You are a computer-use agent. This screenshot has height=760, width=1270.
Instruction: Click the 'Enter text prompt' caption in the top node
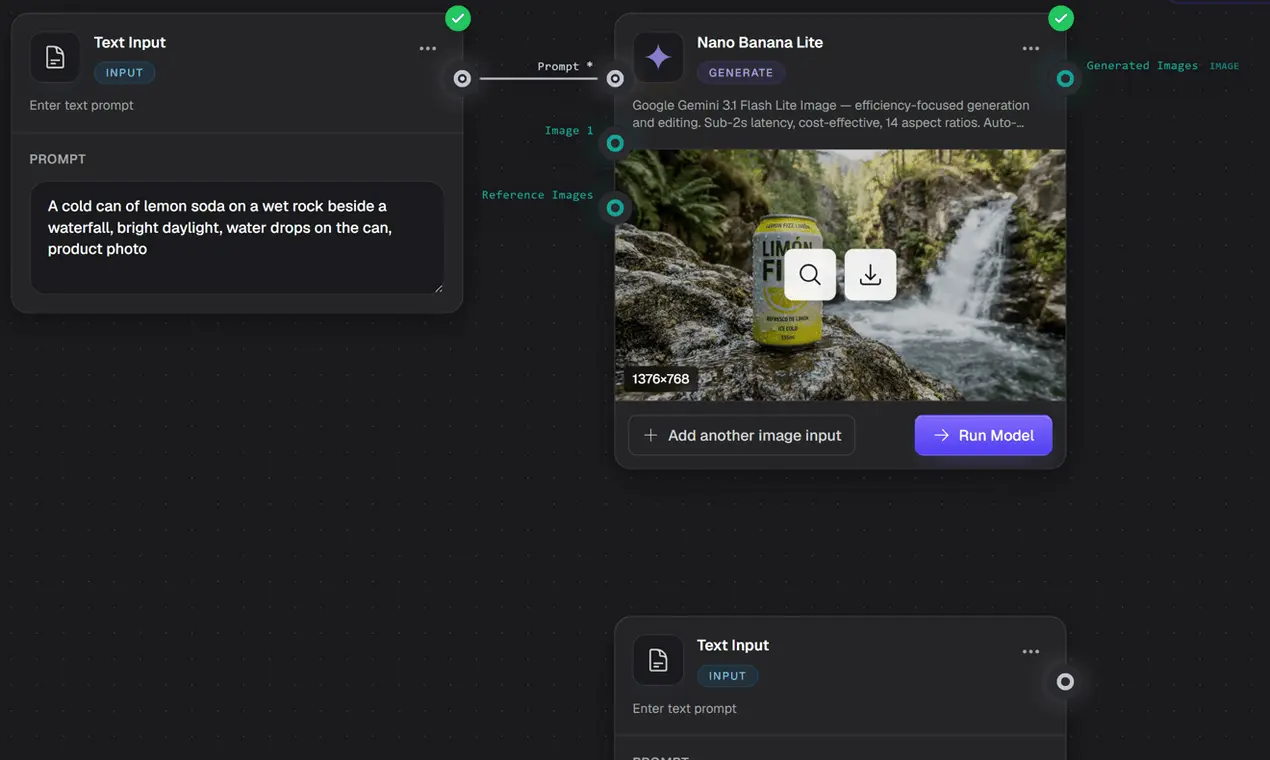tap(82, 105)
